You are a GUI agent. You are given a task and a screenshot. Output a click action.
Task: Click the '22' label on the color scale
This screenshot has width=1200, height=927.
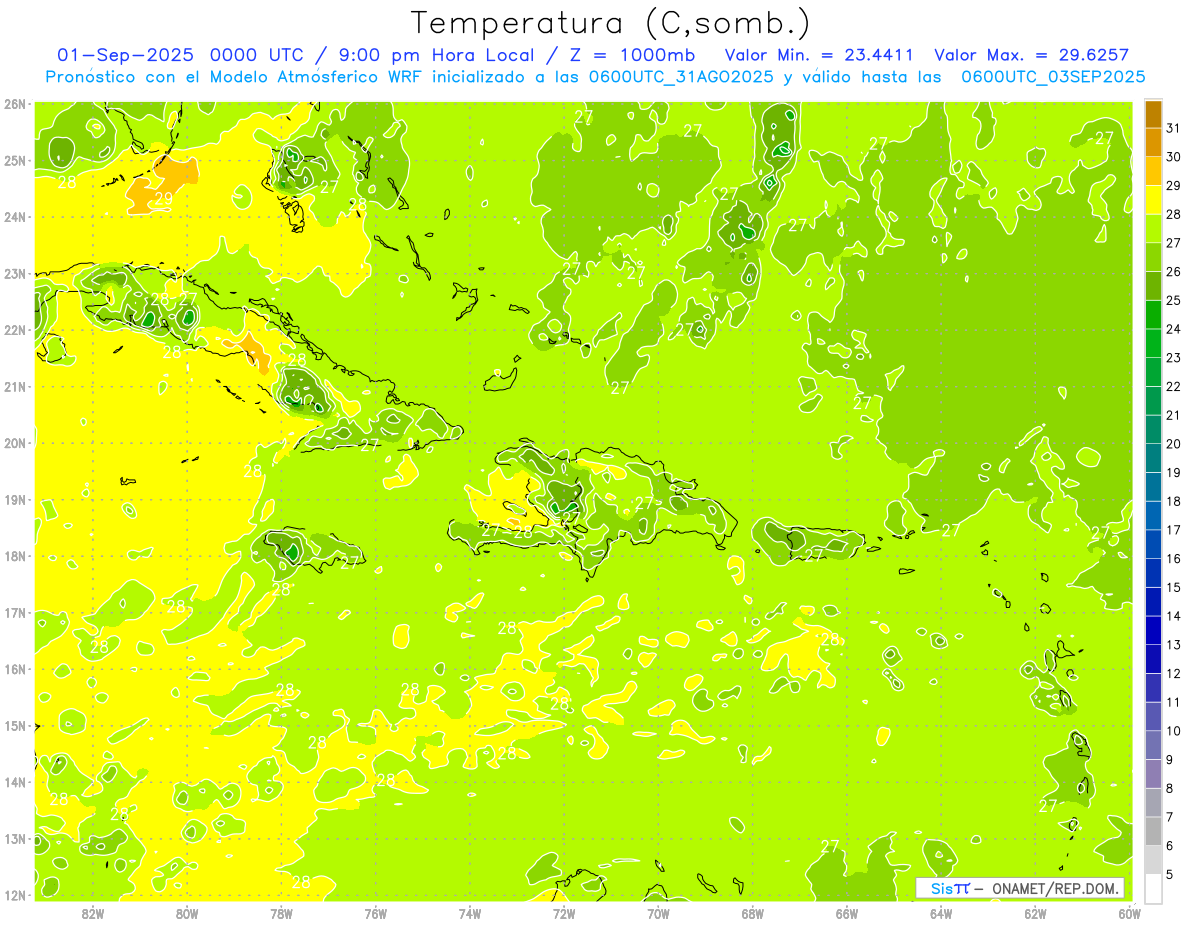pos(1174,386)
